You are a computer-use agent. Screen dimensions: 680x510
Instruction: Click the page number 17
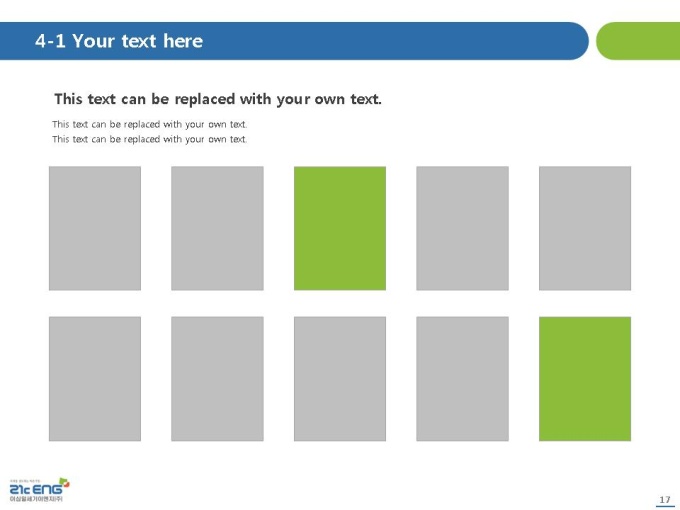pyautogui.click(x=665, y=500)
